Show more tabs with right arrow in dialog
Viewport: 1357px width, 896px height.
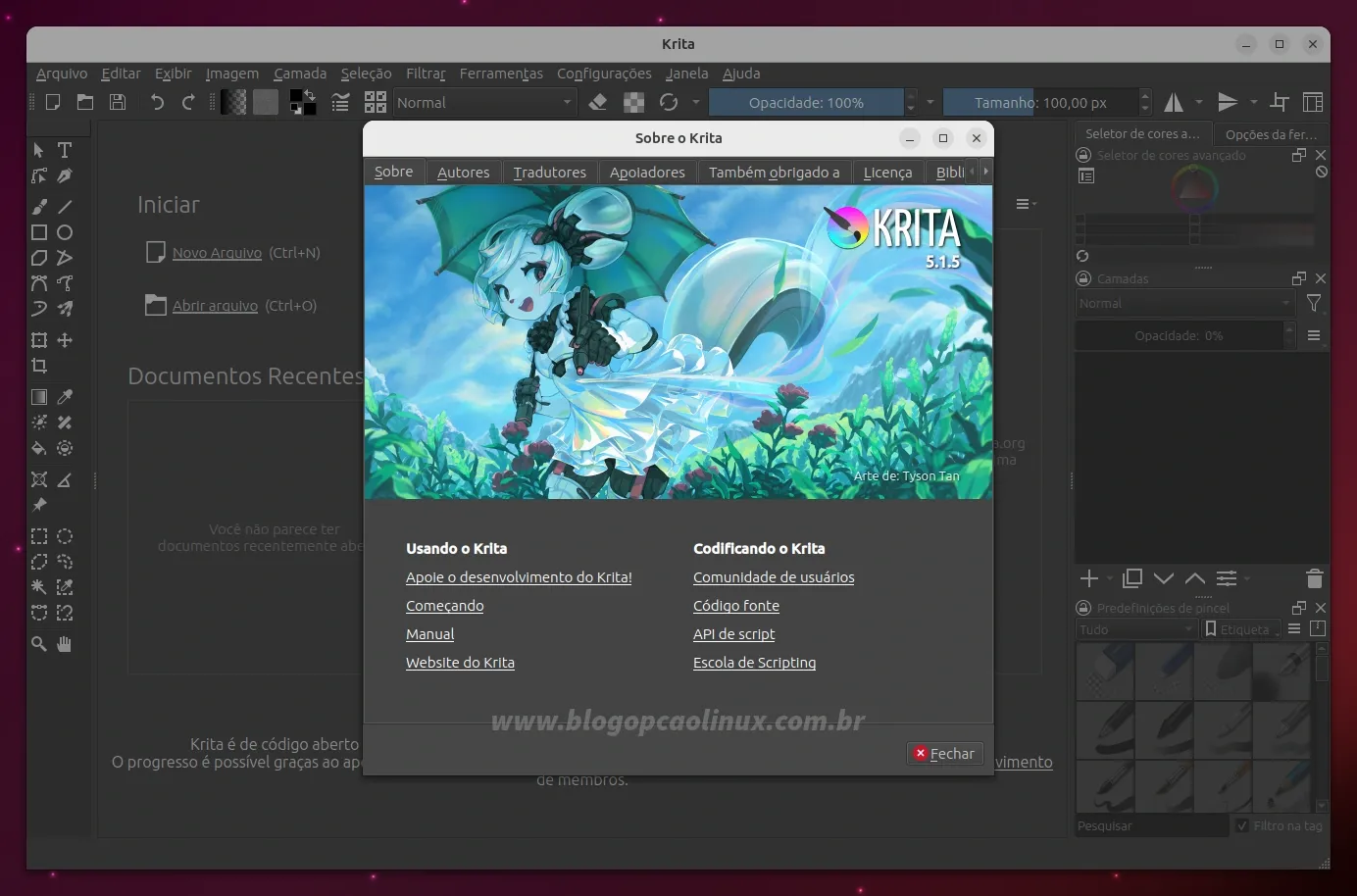(x=985, y=171)
